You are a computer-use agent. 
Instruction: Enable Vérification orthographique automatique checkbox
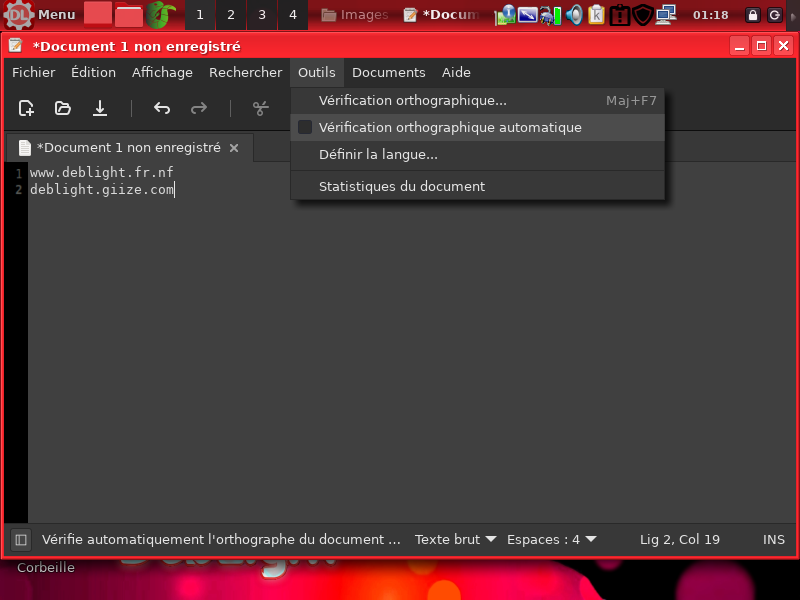coord(306,128)
